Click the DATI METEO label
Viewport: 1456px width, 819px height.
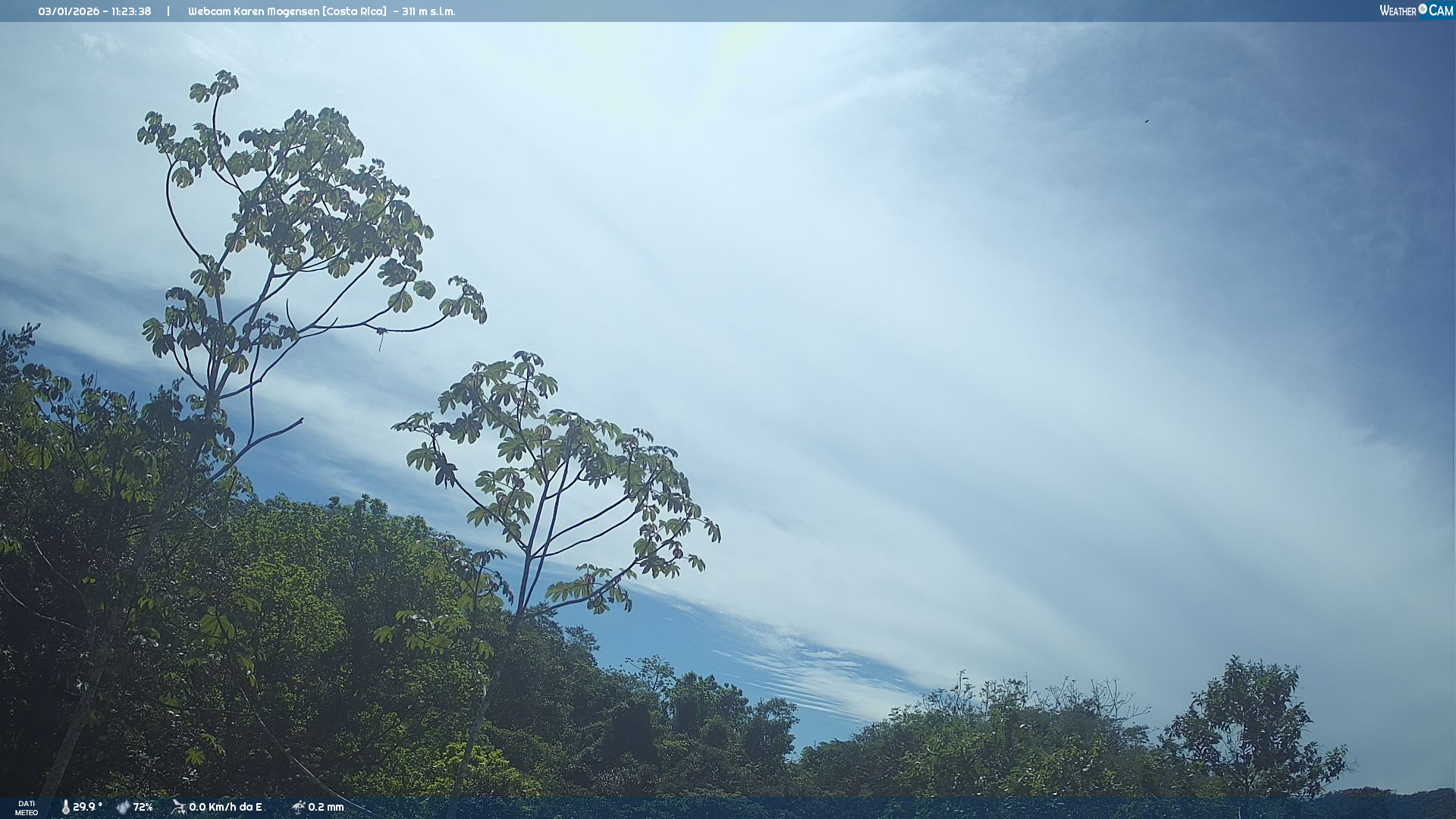(27, 808)
